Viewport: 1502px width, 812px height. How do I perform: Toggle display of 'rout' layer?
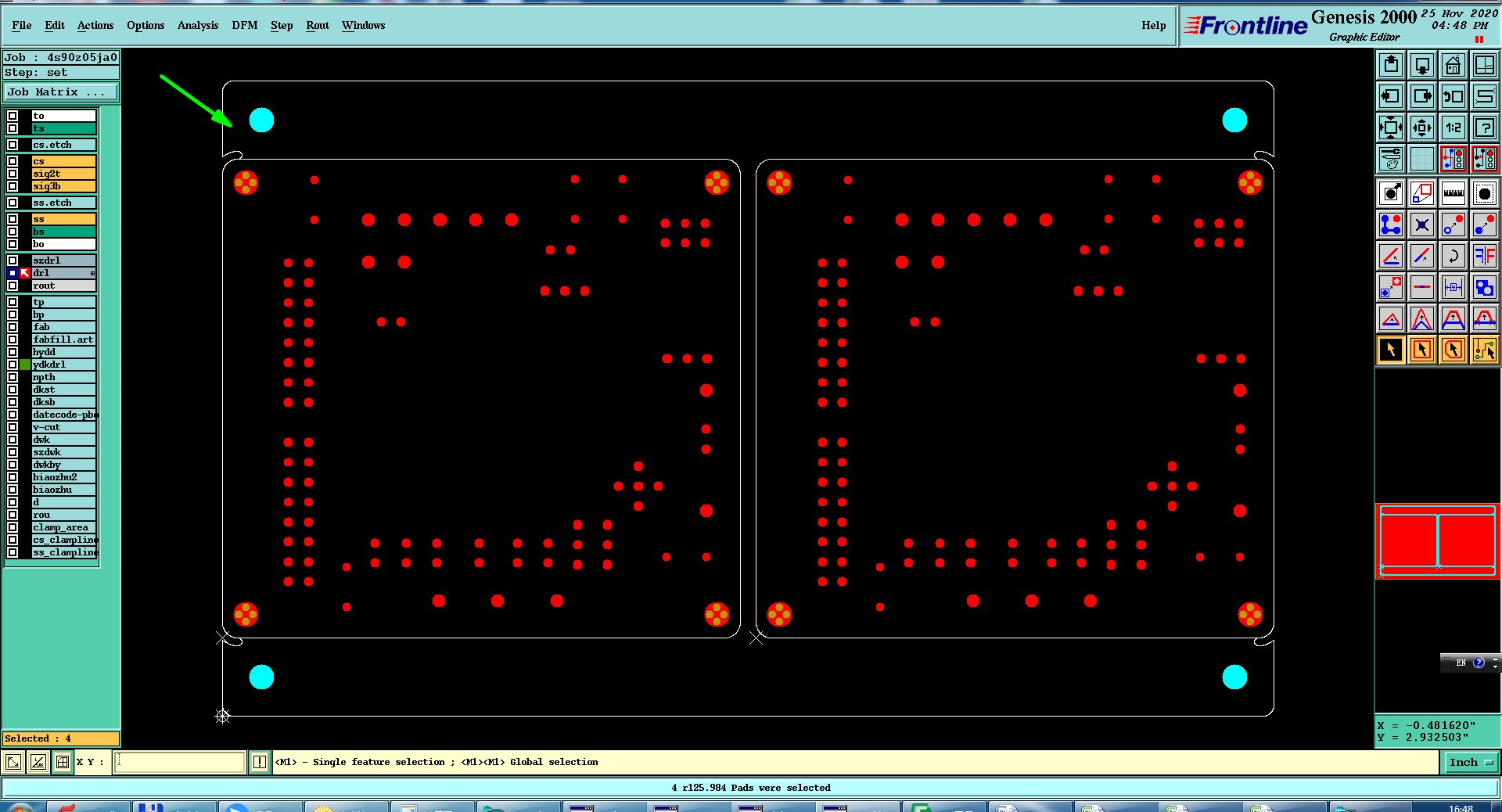coord(13,286)
